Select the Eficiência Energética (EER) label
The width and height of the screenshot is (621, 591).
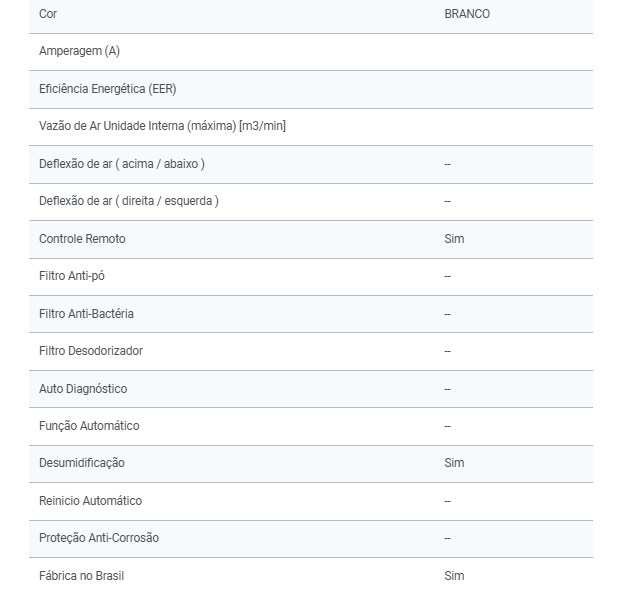[x=108, y=89]
